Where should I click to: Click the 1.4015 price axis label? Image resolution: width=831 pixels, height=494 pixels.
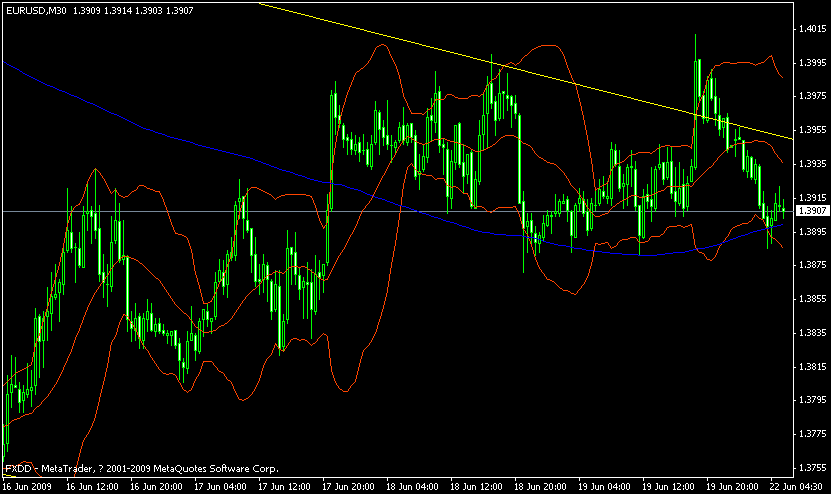(x=812, y=29)
